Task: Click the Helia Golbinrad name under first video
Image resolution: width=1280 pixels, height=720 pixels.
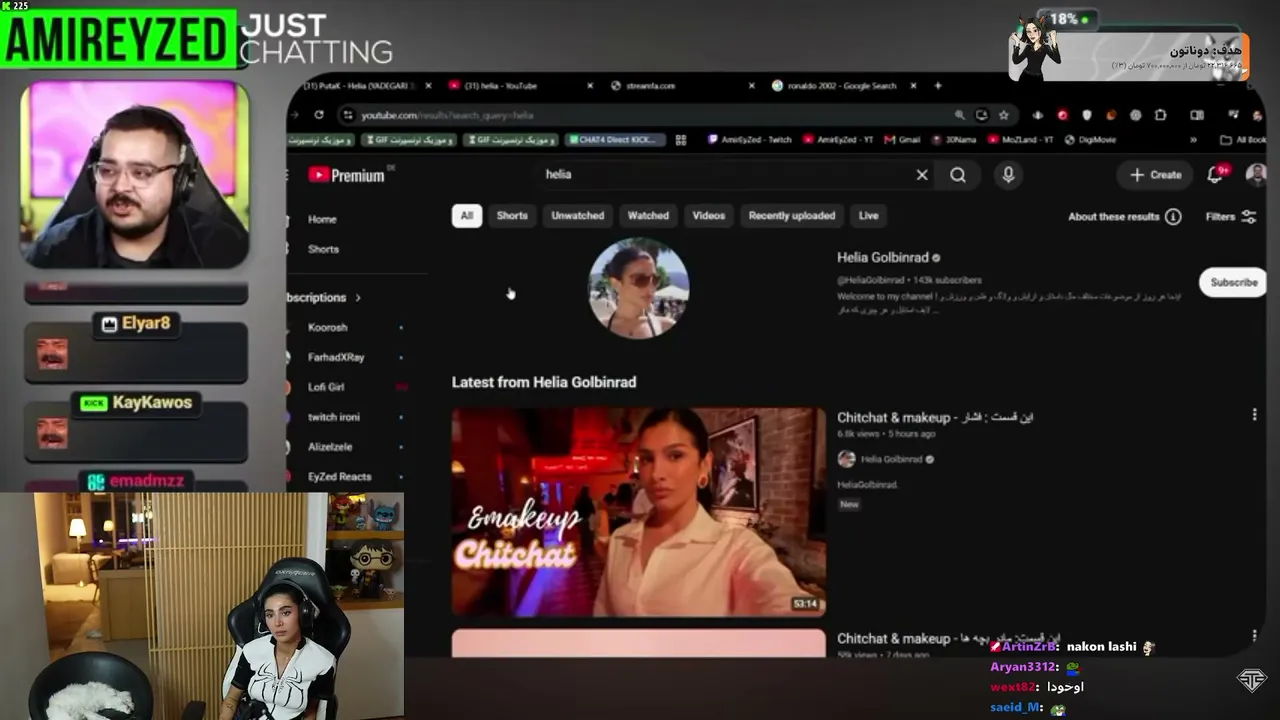Action: (891, 459)
